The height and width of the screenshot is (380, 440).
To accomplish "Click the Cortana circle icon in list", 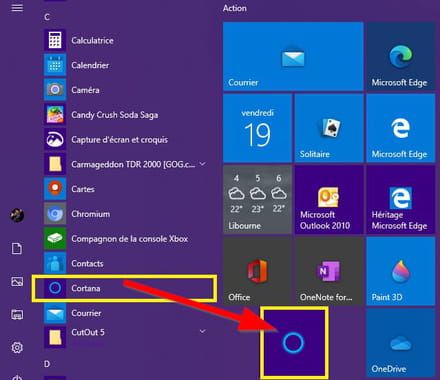I will click(55, 288).
